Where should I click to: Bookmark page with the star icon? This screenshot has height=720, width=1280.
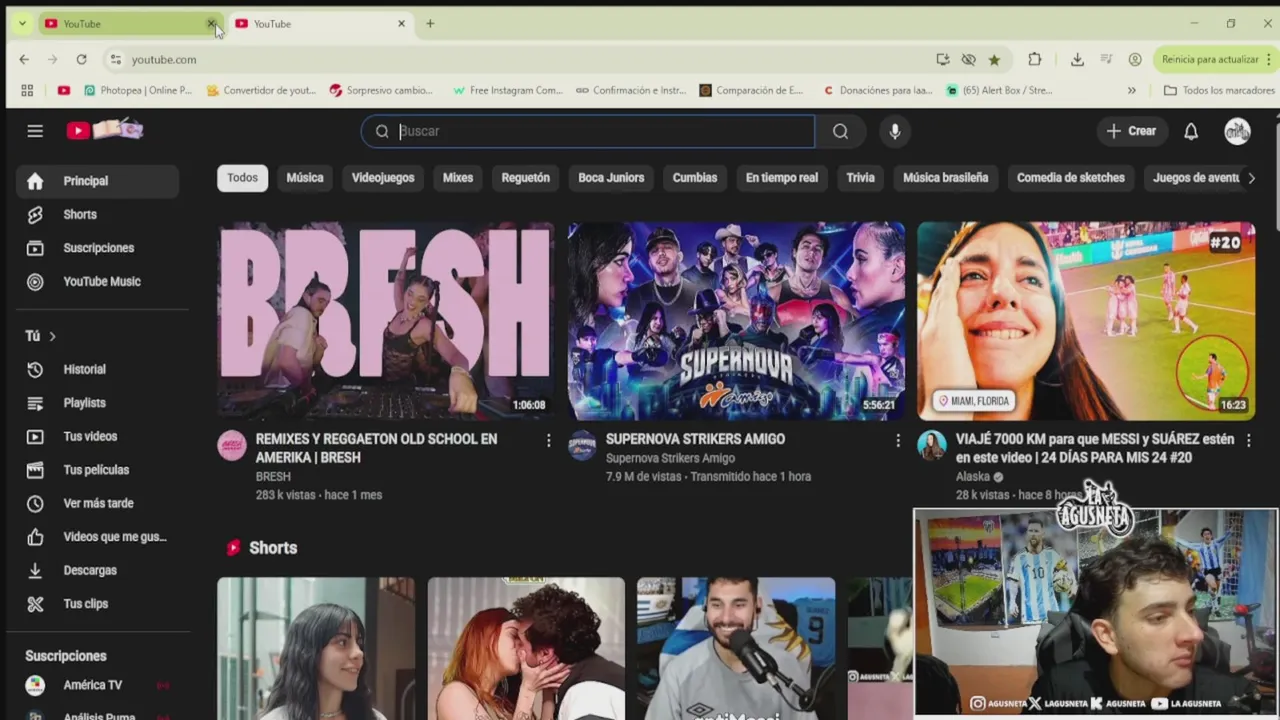point(994,59)
